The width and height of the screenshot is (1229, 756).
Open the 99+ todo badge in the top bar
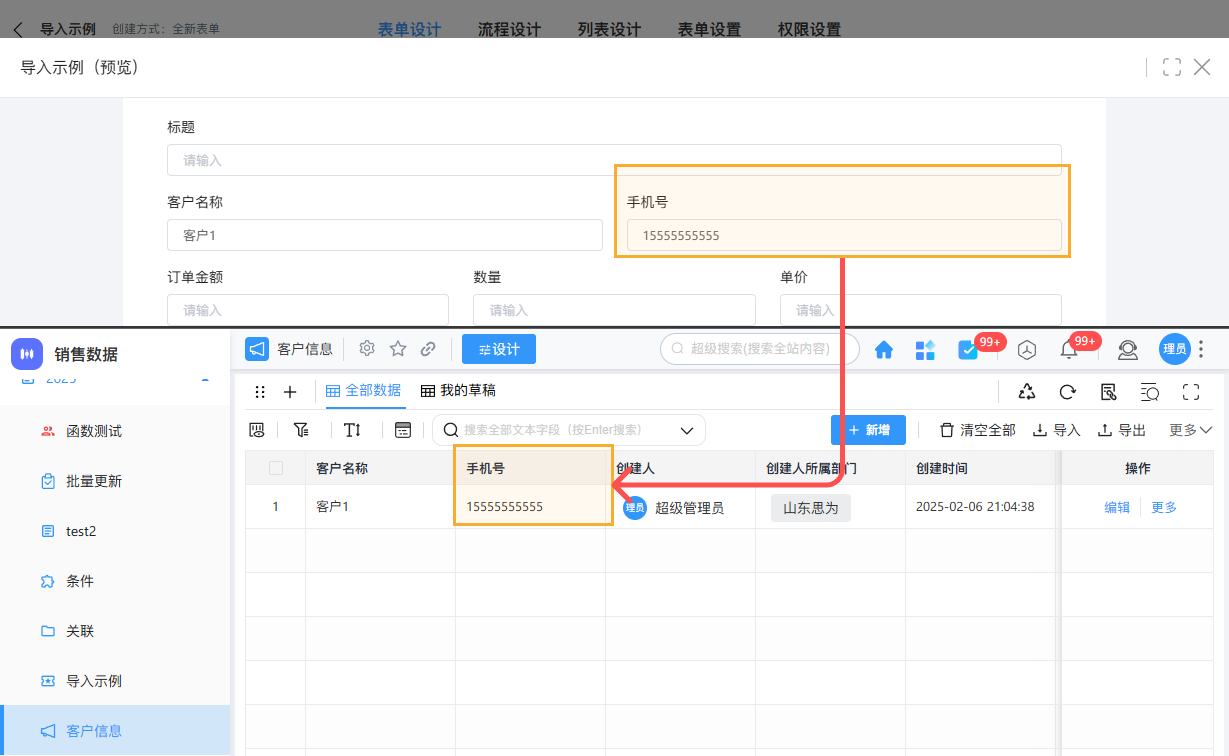[966, 350]
